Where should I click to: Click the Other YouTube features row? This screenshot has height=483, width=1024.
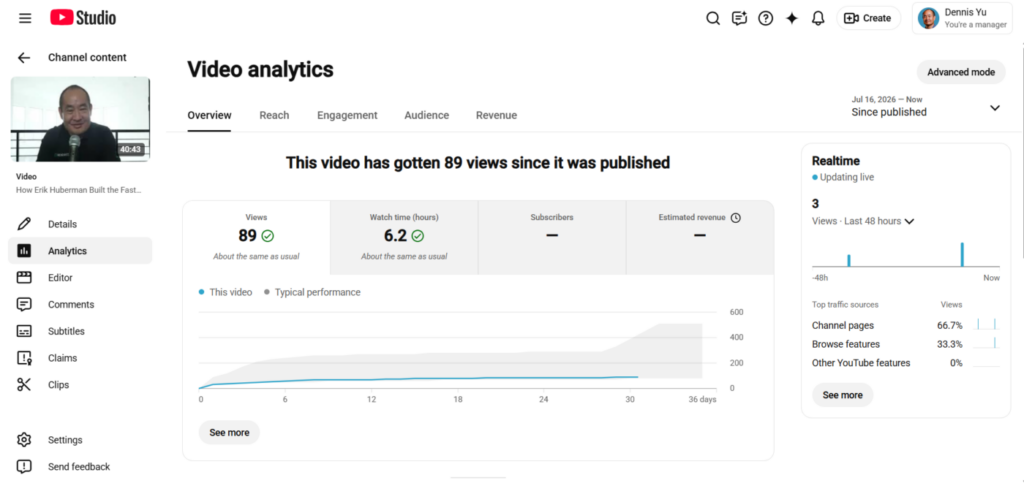tap(906, 363)
